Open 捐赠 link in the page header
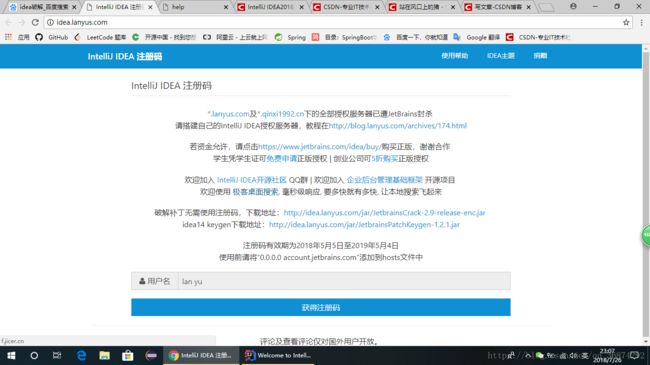 point(540,56)
